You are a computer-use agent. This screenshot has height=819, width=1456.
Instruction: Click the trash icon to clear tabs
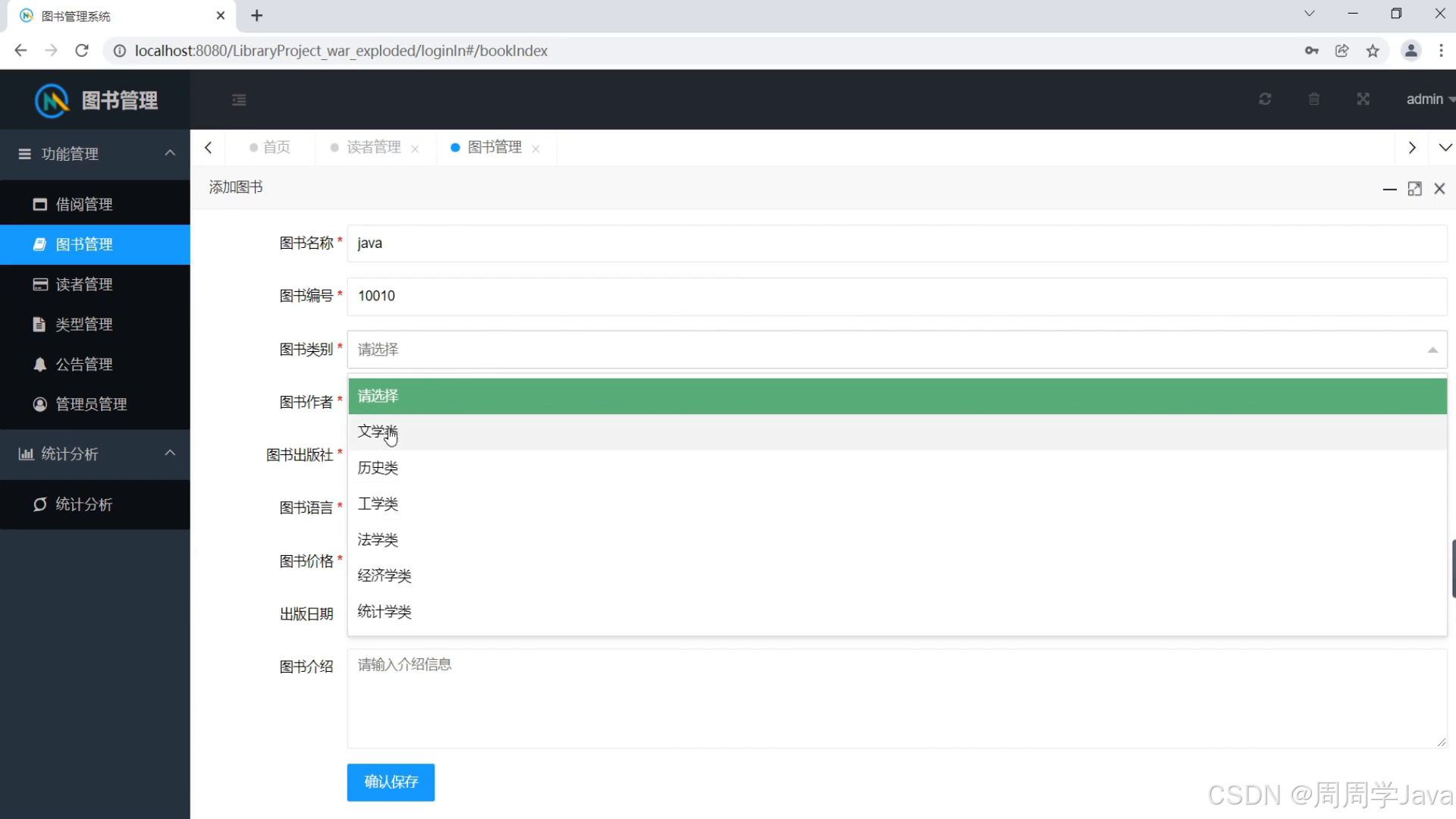click(x=1314, y=99)
